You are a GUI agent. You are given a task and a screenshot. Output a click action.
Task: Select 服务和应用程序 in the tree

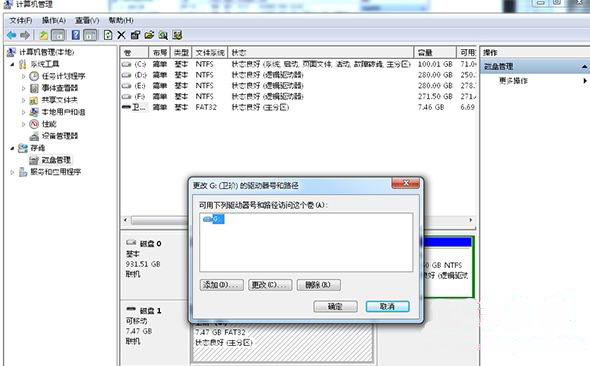[56, 172]
